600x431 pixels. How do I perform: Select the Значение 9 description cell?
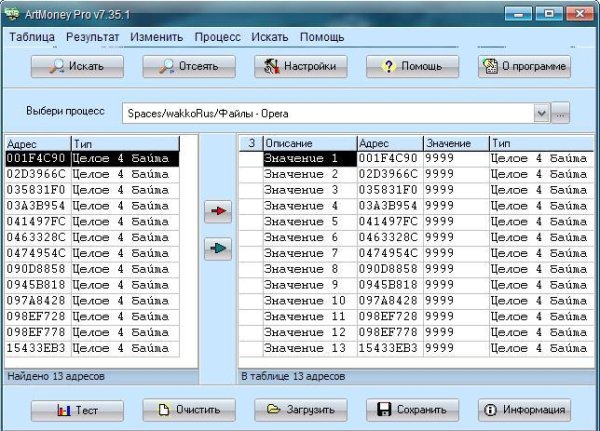coord(310,285)
